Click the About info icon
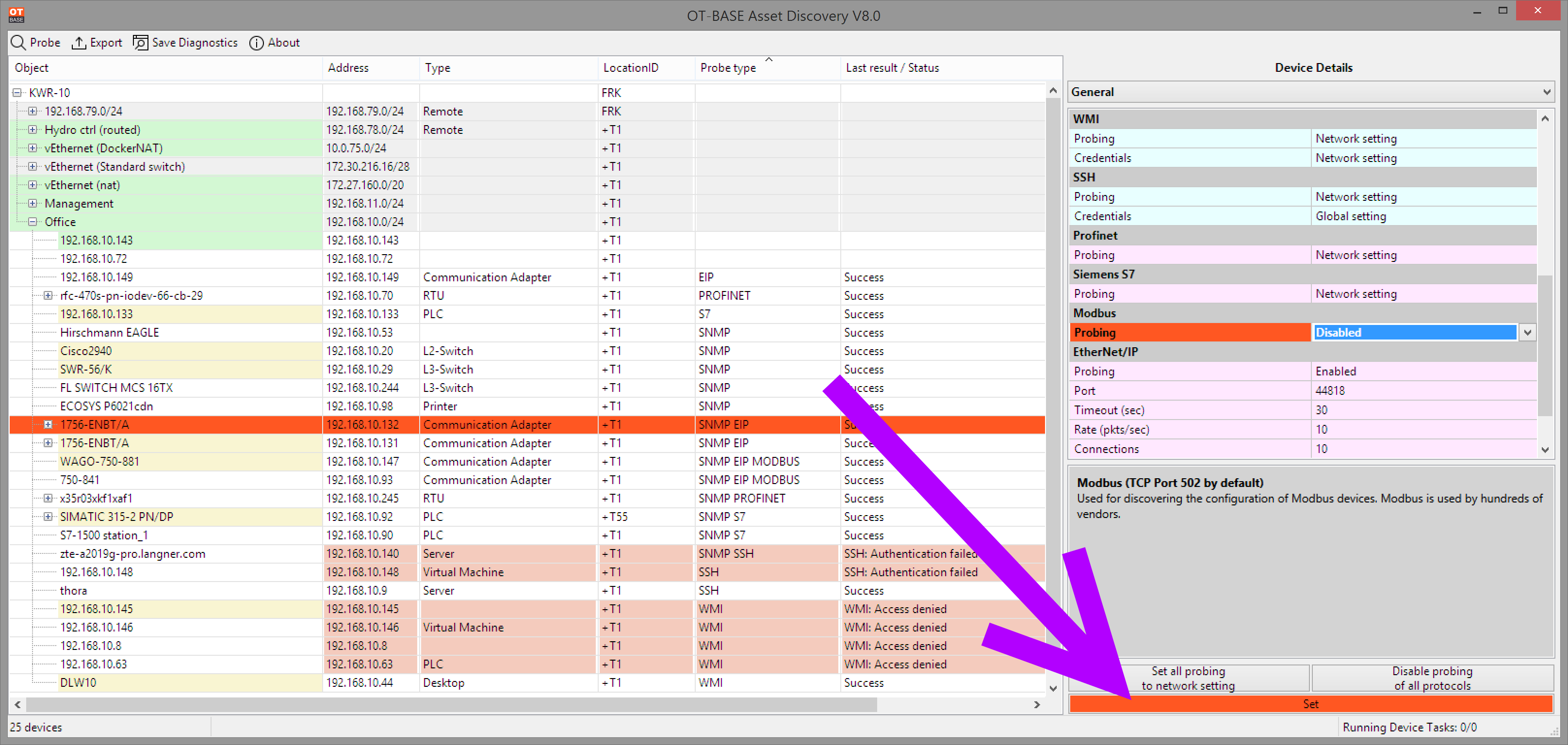This screenshot has height=745, width=1568. [256, 43]
